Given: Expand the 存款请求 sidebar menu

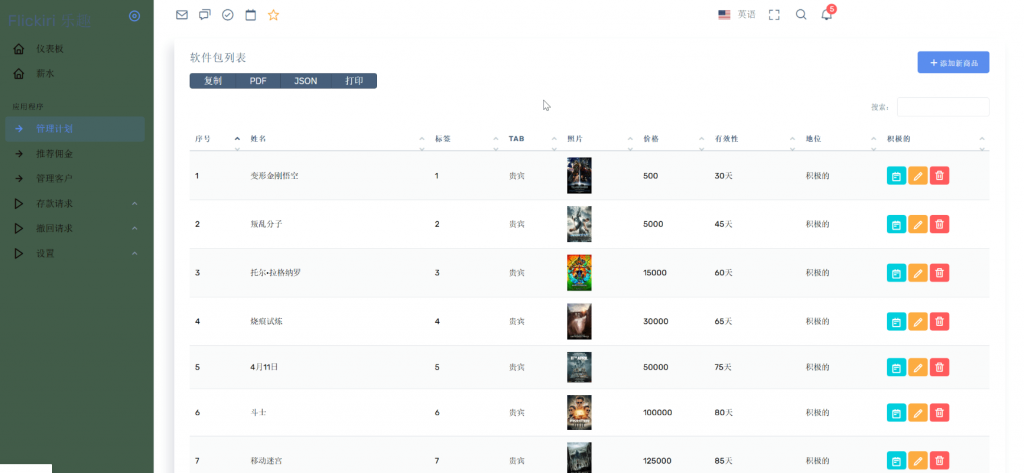Looking at the screenshot, I should (x=75, y=204).
